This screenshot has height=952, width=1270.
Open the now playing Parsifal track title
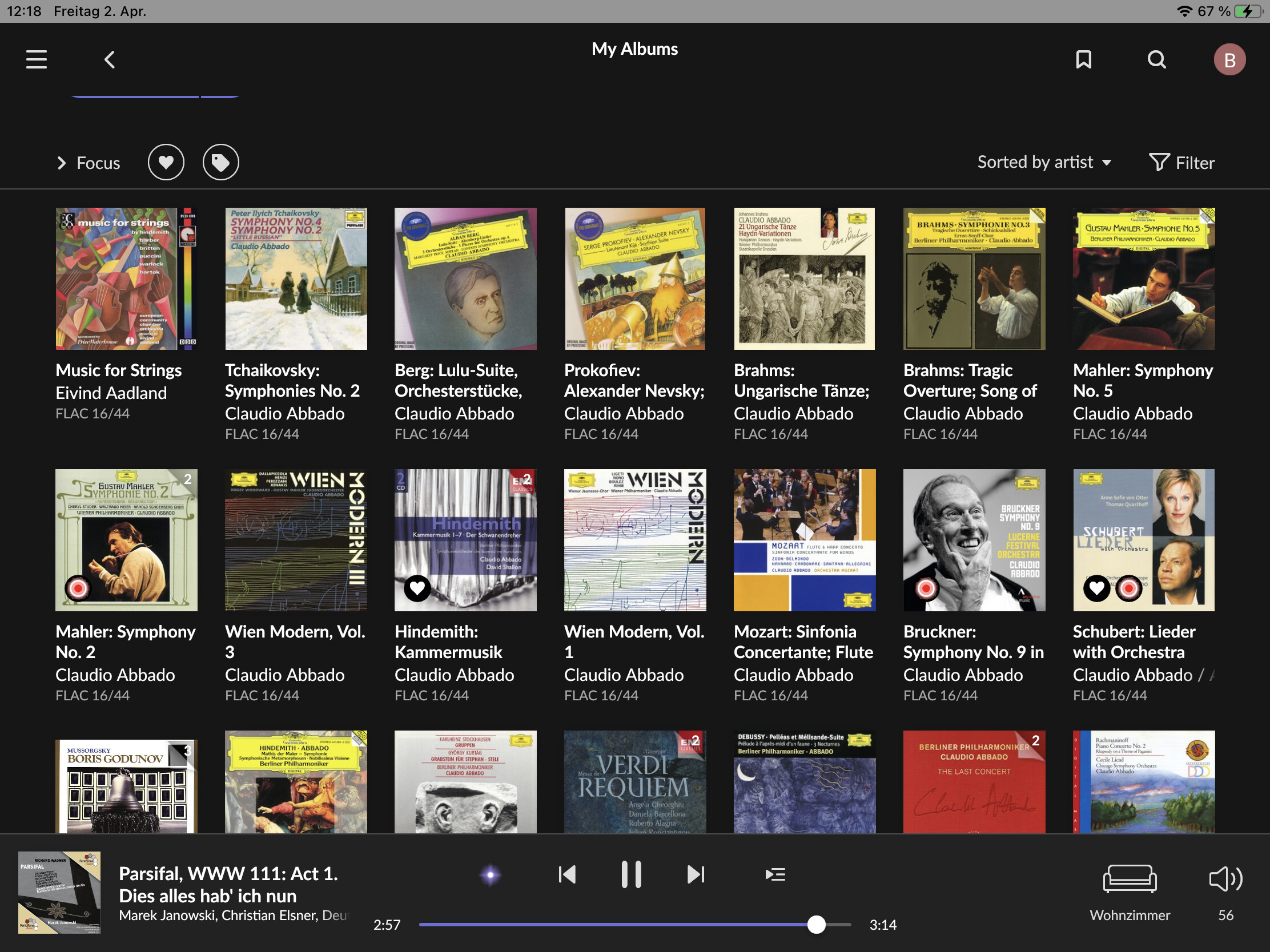click(x=228, y=884)
